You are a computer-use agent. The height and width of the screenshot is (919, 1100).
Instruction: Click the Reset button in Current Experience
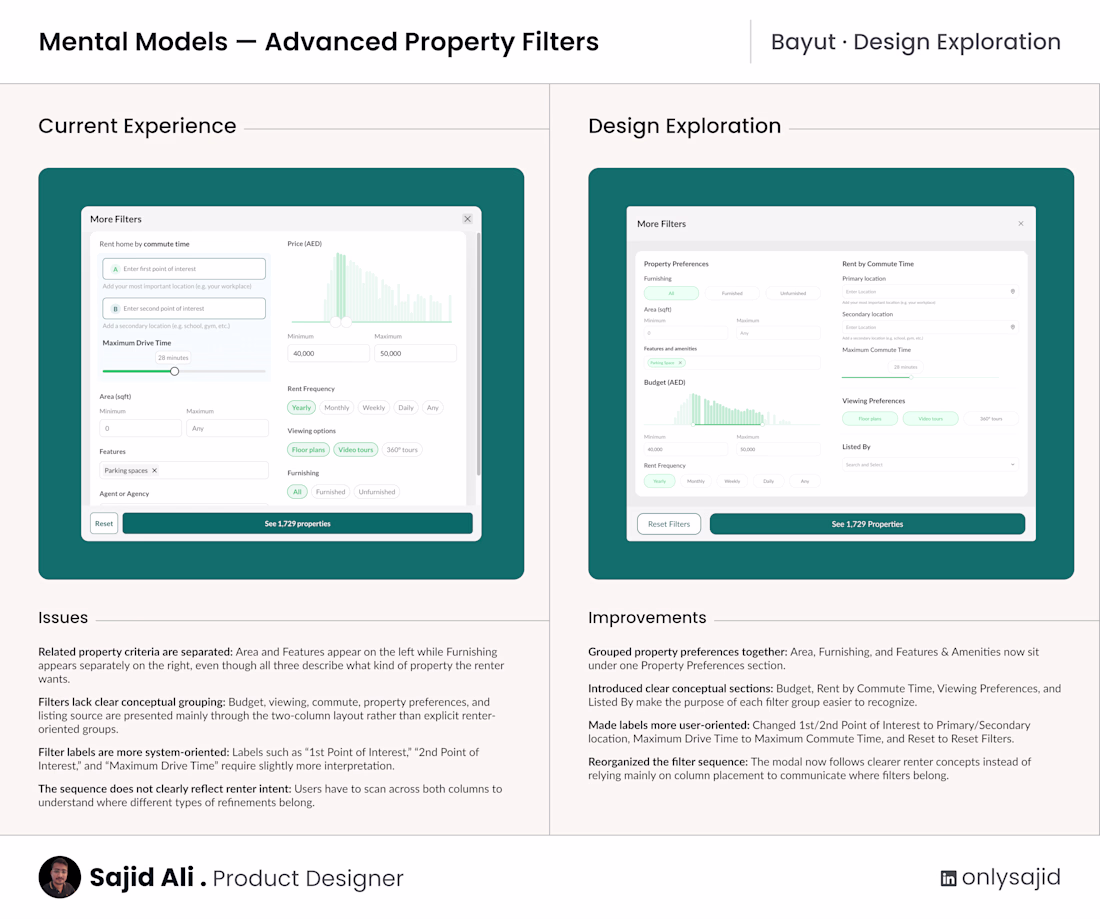(x=104, y=523)
